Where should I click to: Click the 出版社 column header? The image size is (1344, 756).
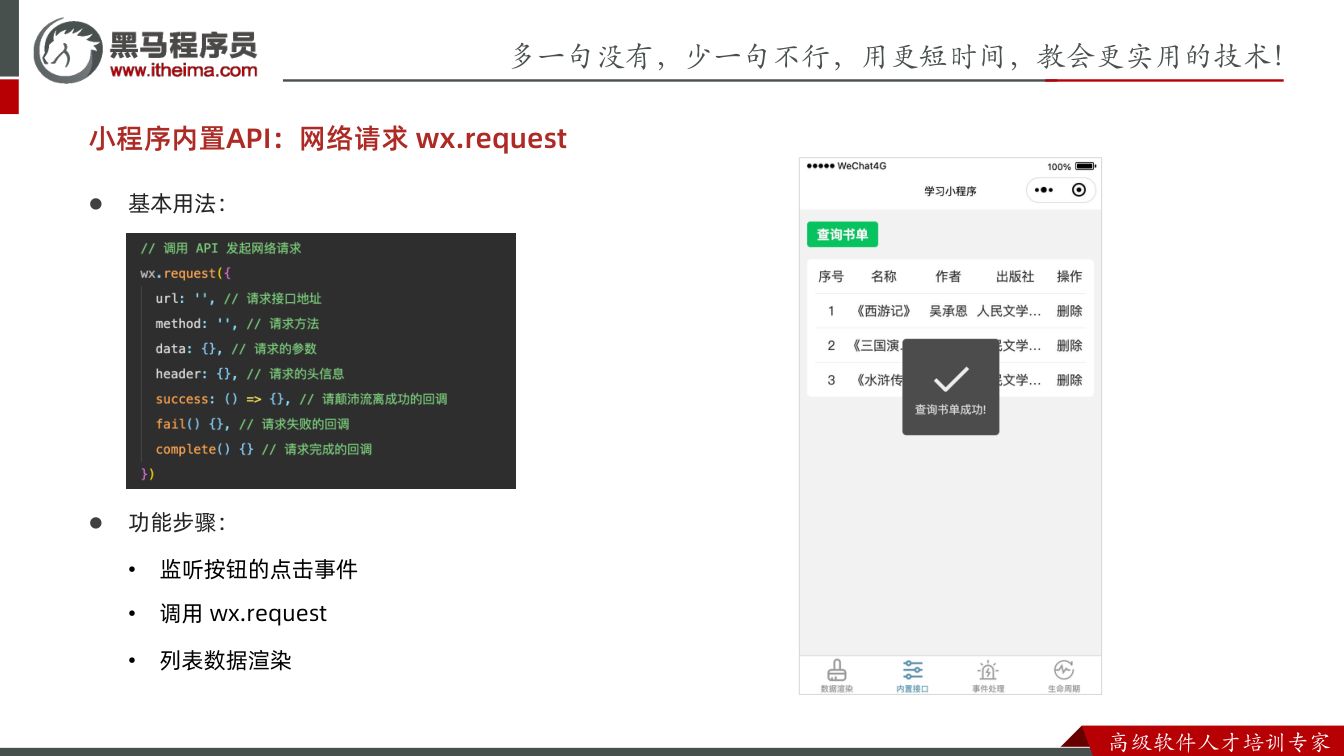pos(1015,276)
